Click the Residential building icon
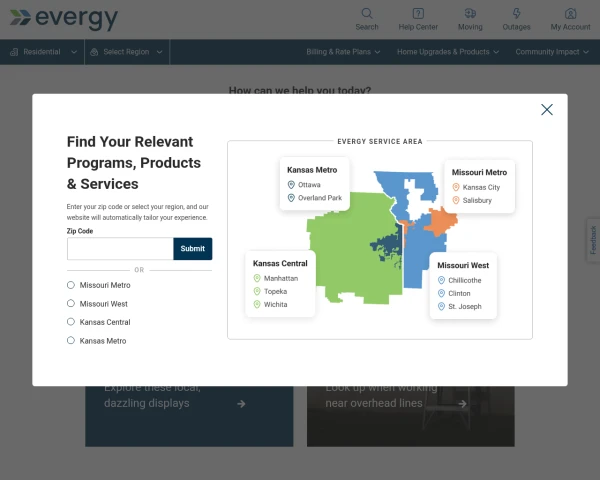This screenshot has height=480, width=600. pos(14,52)
